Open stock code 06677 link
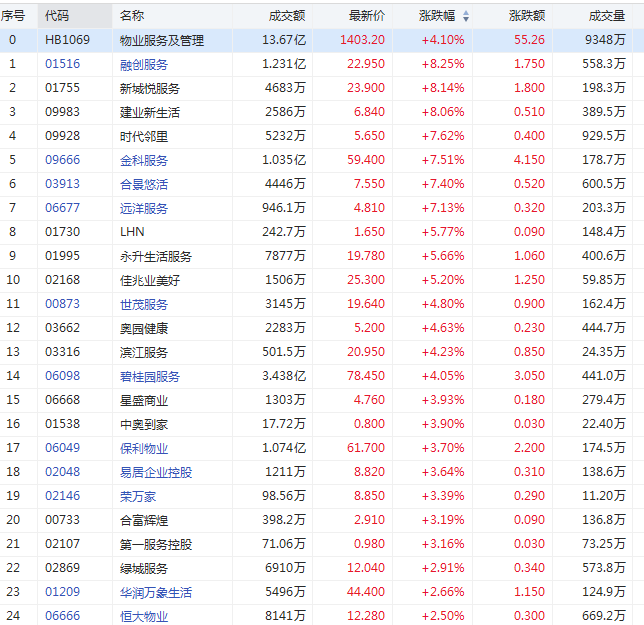The image size is (644, 625). pos(62,208)
